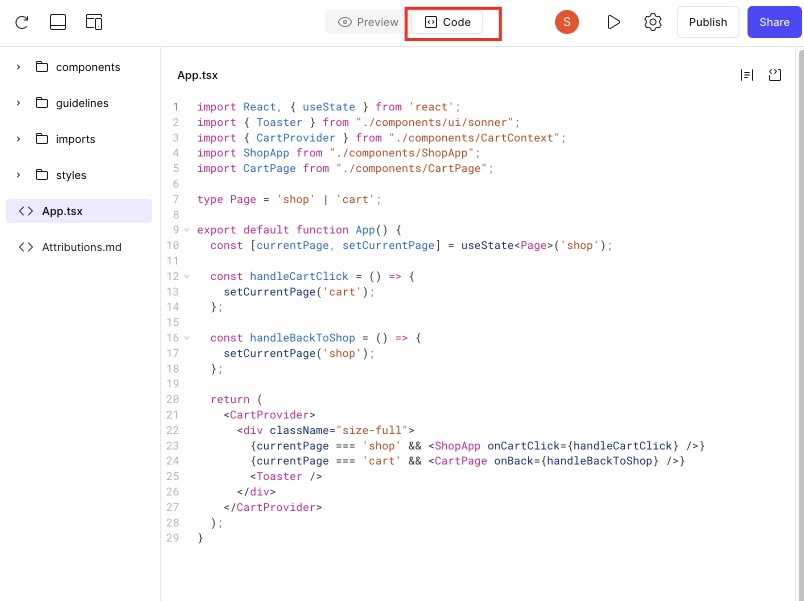Expand the styles folder chevron
The height and width of the screenshot is (601, 804).
tap(19, 175)
